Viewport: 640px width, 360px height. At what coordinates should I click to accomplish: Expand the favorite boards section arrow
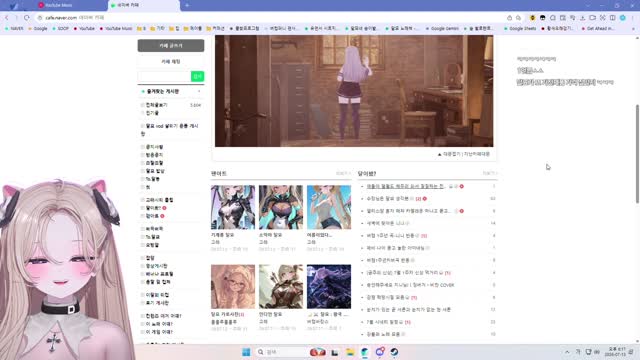[199, 91]
